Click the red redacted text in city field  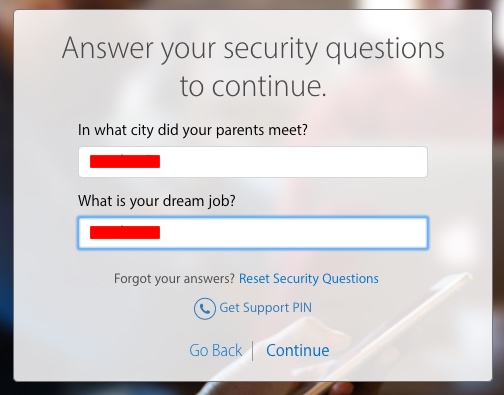coord(125,161)
